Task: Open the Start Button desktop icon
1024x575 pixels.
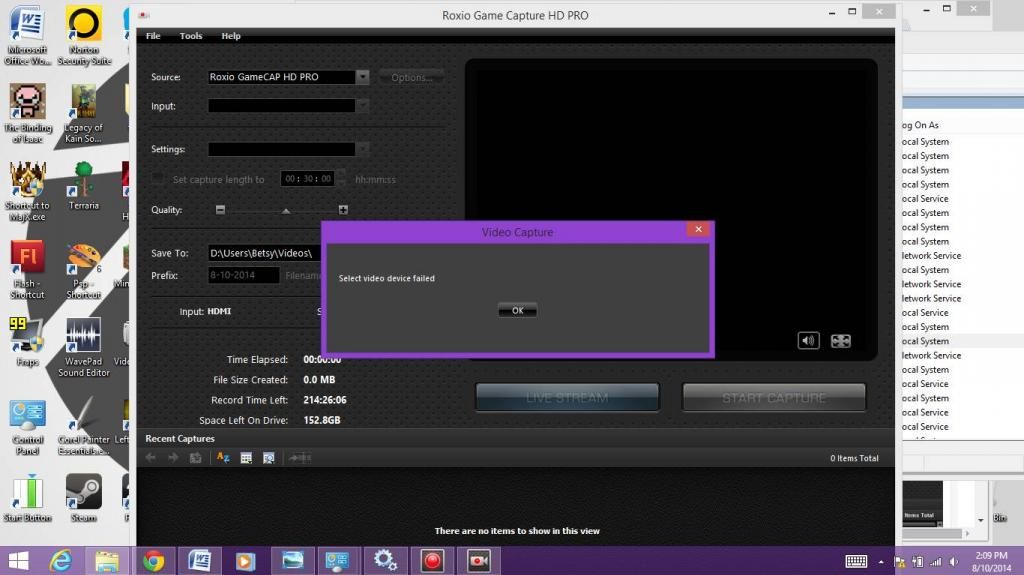Action: 27,498
